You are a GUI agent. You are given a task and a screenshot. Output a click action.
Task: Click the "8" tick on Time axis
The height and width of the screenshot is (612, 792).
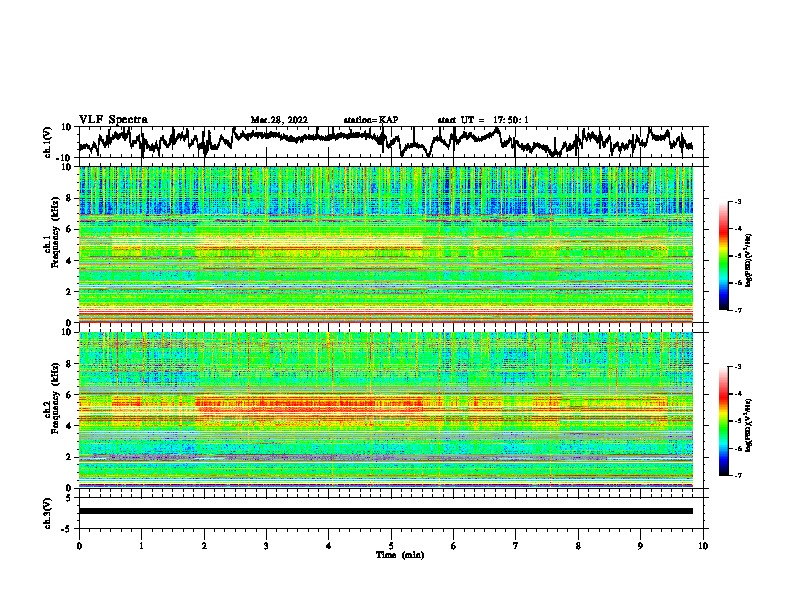click(x=578, y=546)
